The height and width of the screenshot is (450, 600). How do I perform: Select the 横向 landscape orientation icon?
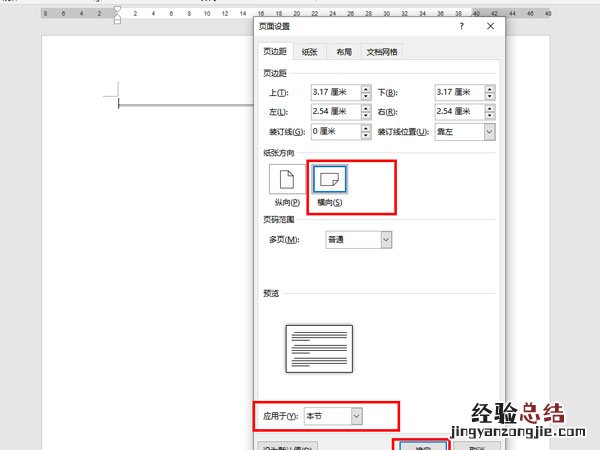coord(329,180)
